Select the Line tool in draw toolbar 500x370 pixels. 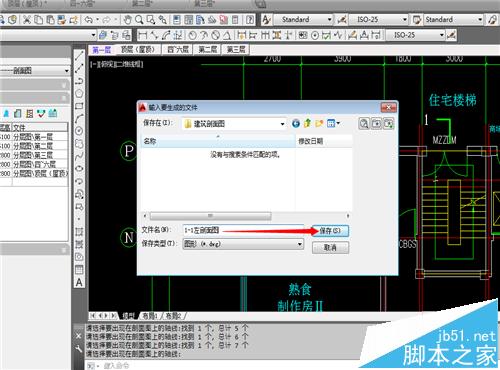(79, 56)
